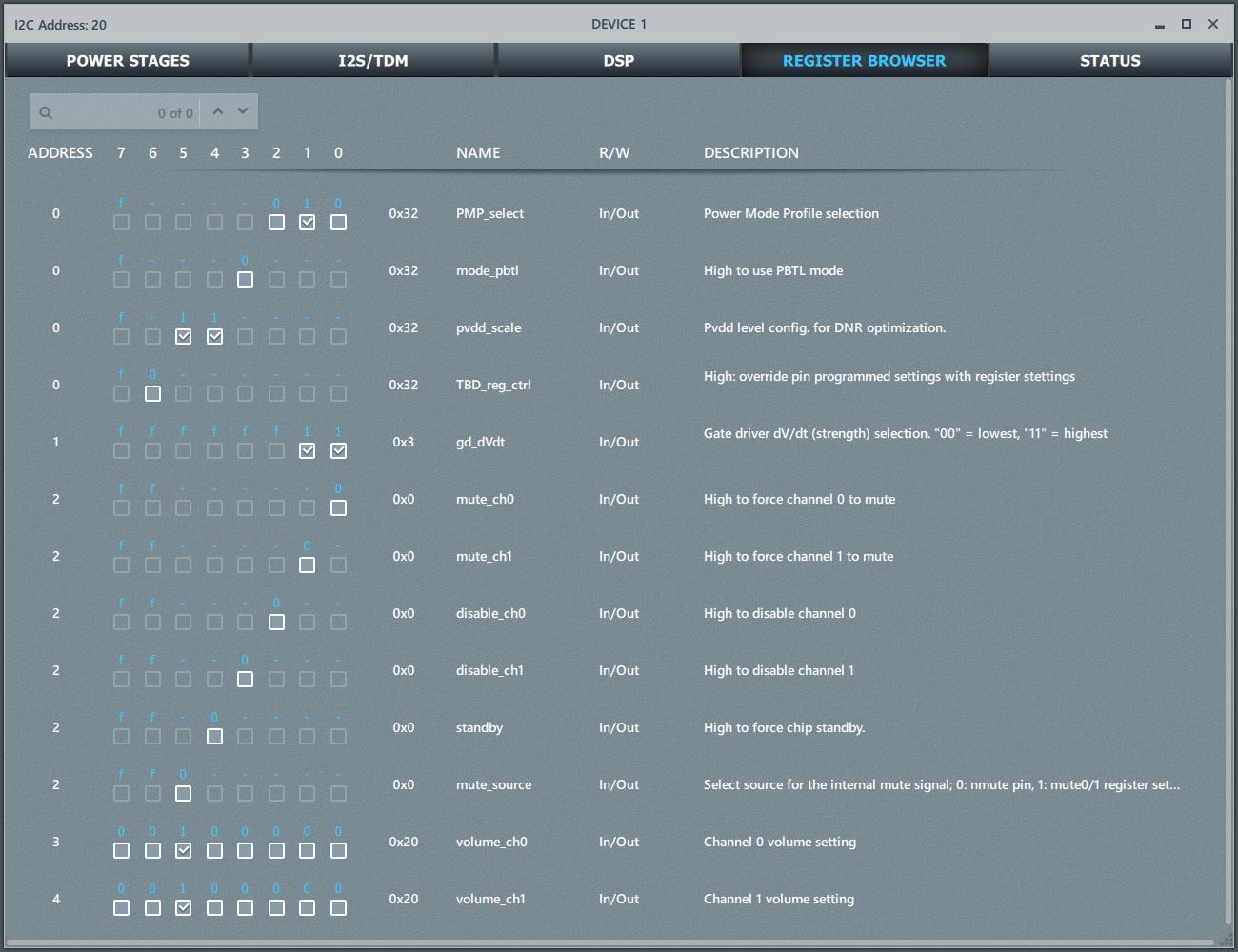
Task: Check the standby bit 4 checkbox
Action: [214, 736]
